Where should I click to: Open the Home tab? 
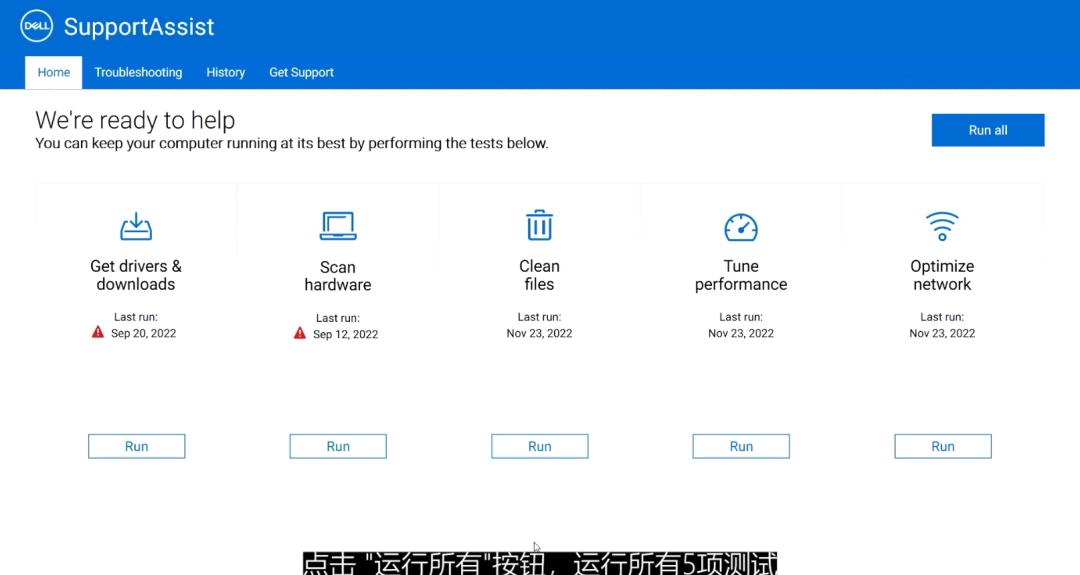(x=54, y=72)
